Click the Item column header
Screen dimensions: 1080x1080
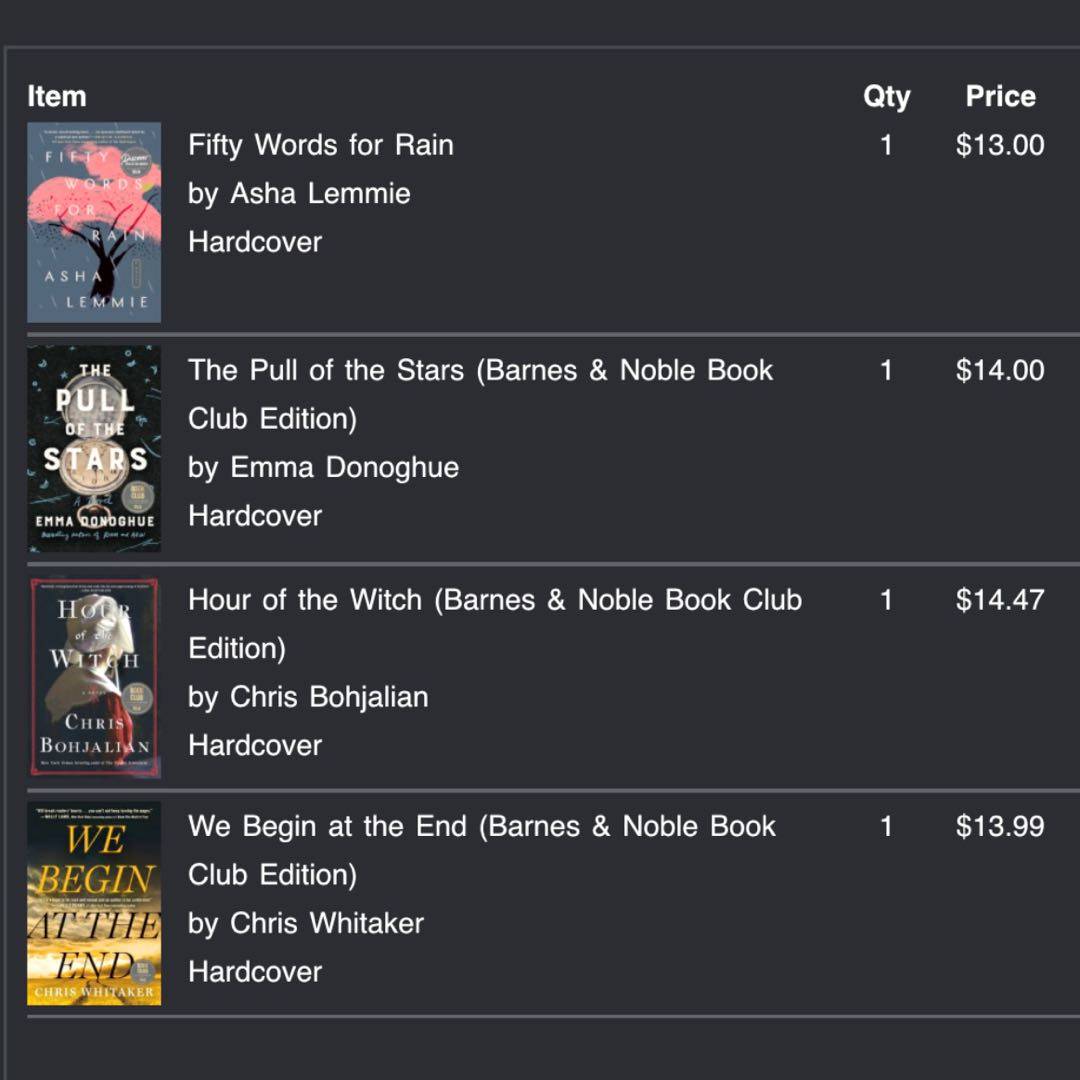point(57,97)
